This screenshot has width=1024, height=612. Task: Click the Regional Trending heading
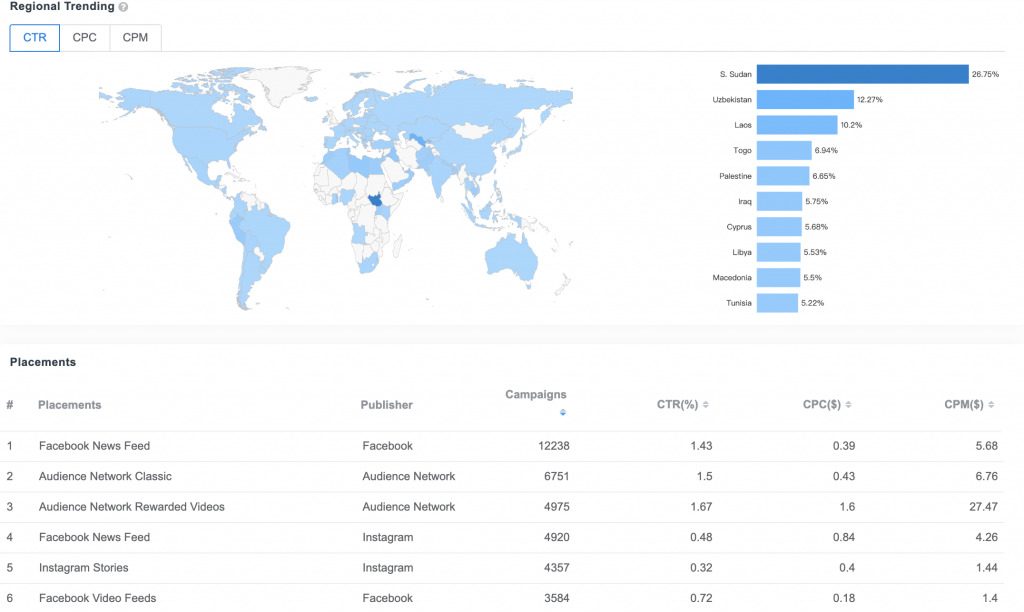click(62, 7)
